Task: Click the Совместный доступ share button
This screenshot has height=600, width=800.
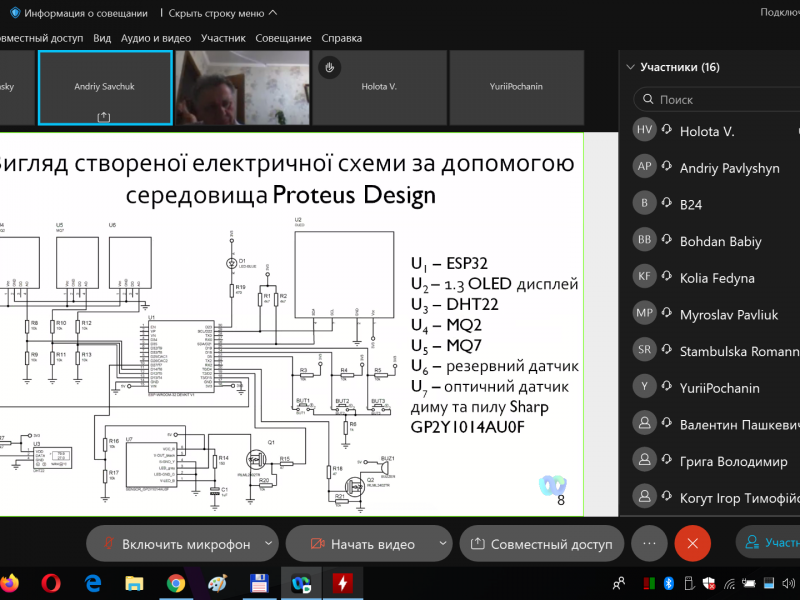Action: click(541, 544)
